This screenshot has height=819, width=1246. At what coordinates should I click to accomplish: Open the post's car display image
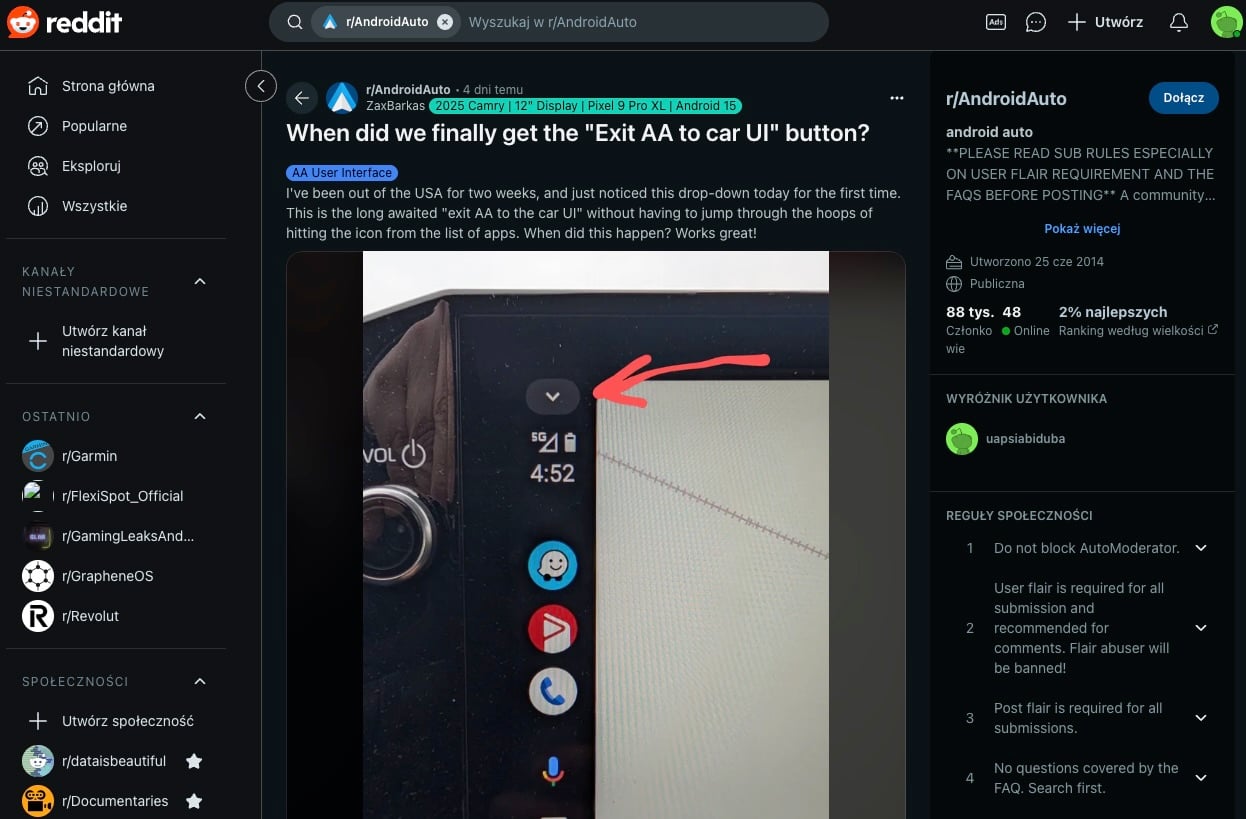click(x=596, y=535)
